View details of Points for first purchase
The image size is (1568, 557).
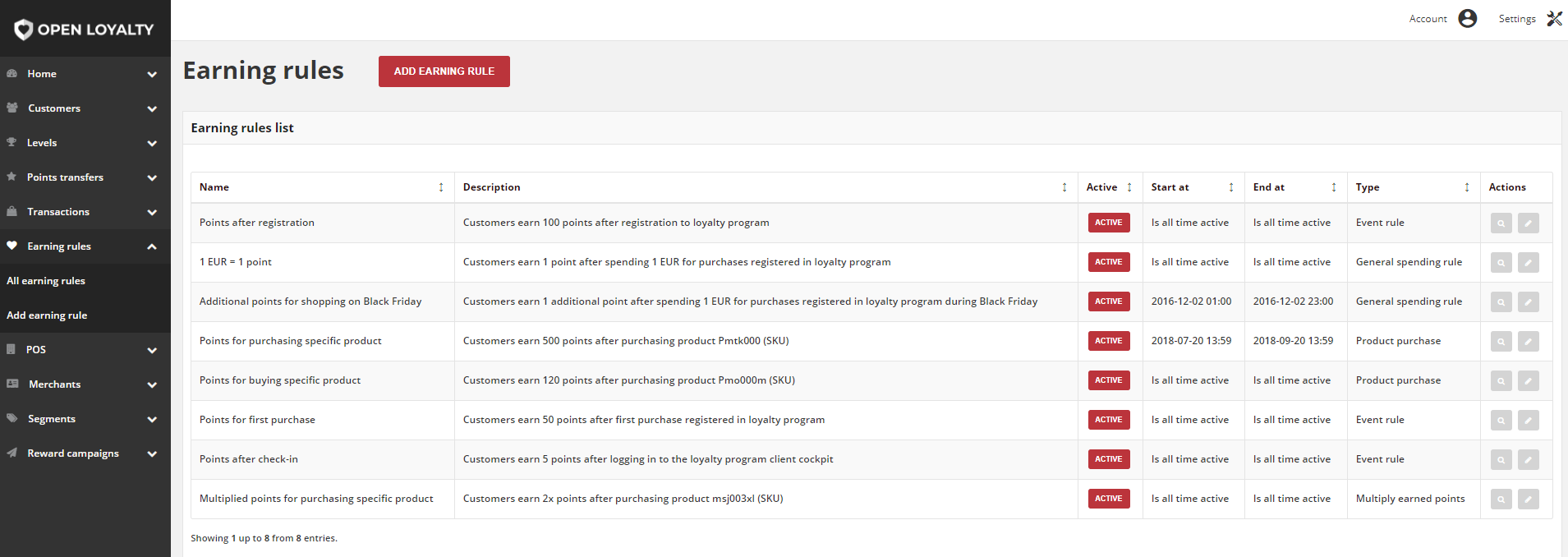tap(1501, 420)
